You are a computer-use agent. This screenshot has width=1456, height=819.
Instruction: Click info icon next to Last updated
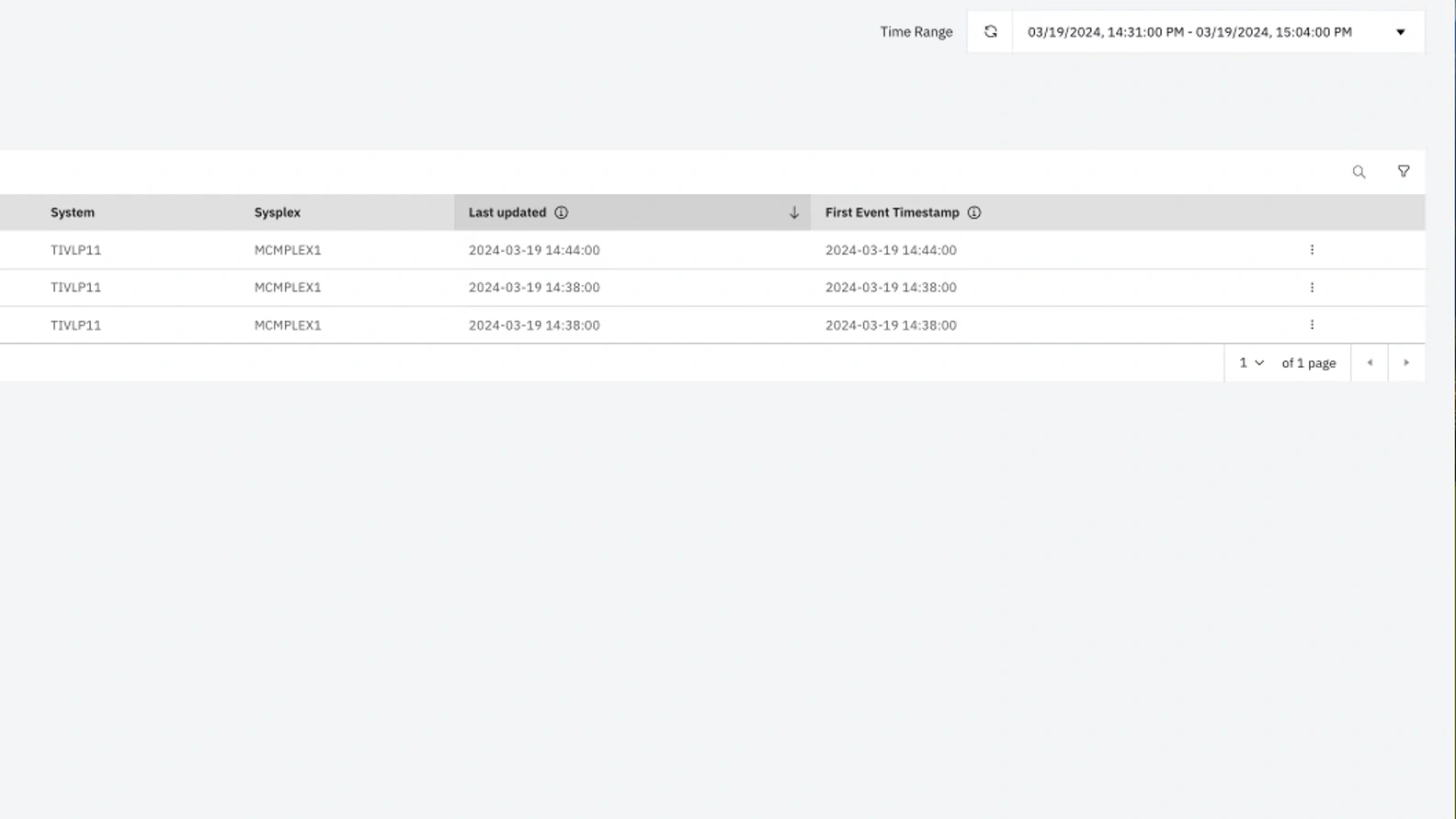pos(561,212)
